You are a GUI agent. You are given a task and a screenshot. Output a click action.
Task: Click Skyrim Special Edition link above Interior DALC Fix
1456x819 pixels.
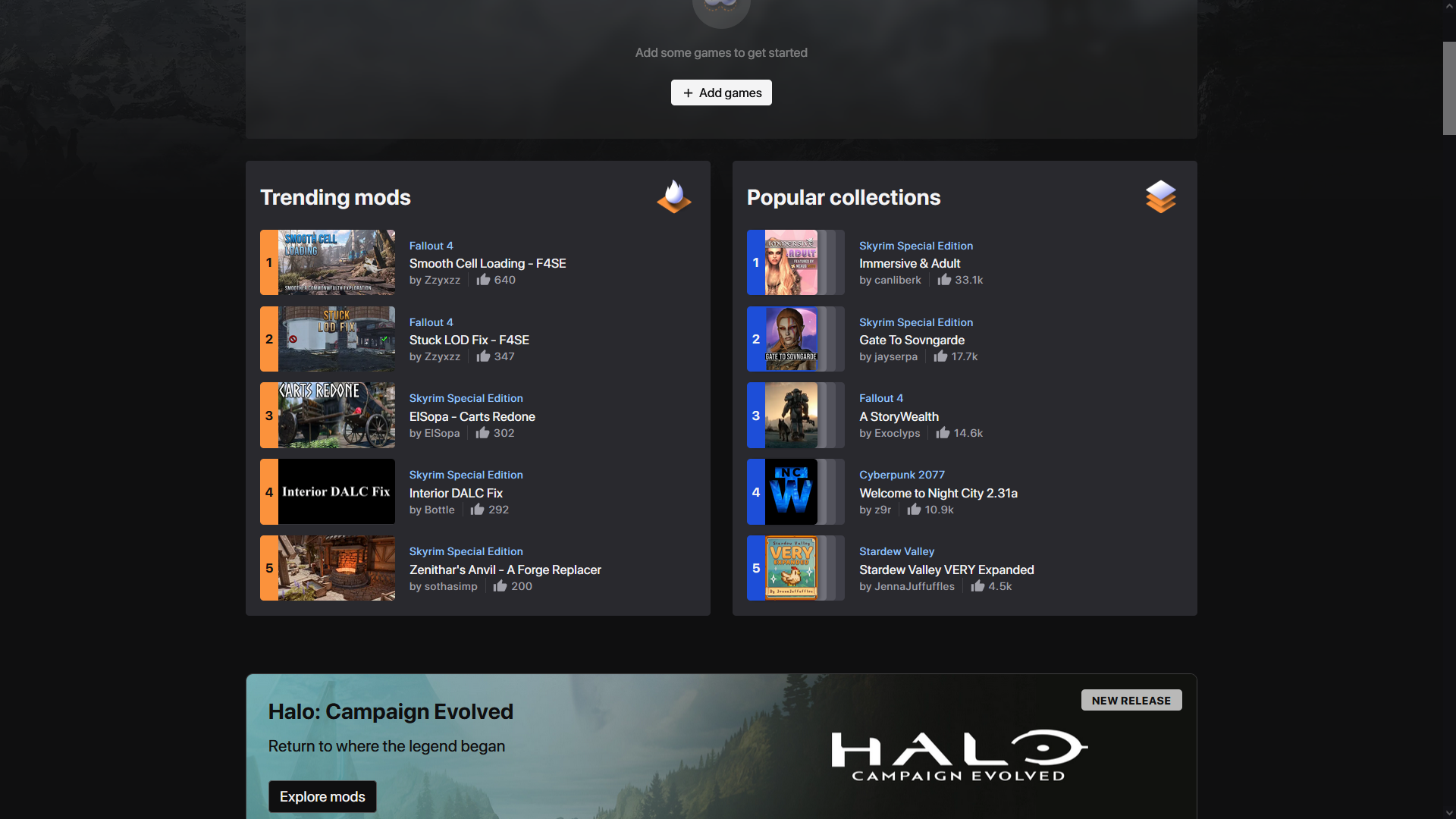(466, 475)
